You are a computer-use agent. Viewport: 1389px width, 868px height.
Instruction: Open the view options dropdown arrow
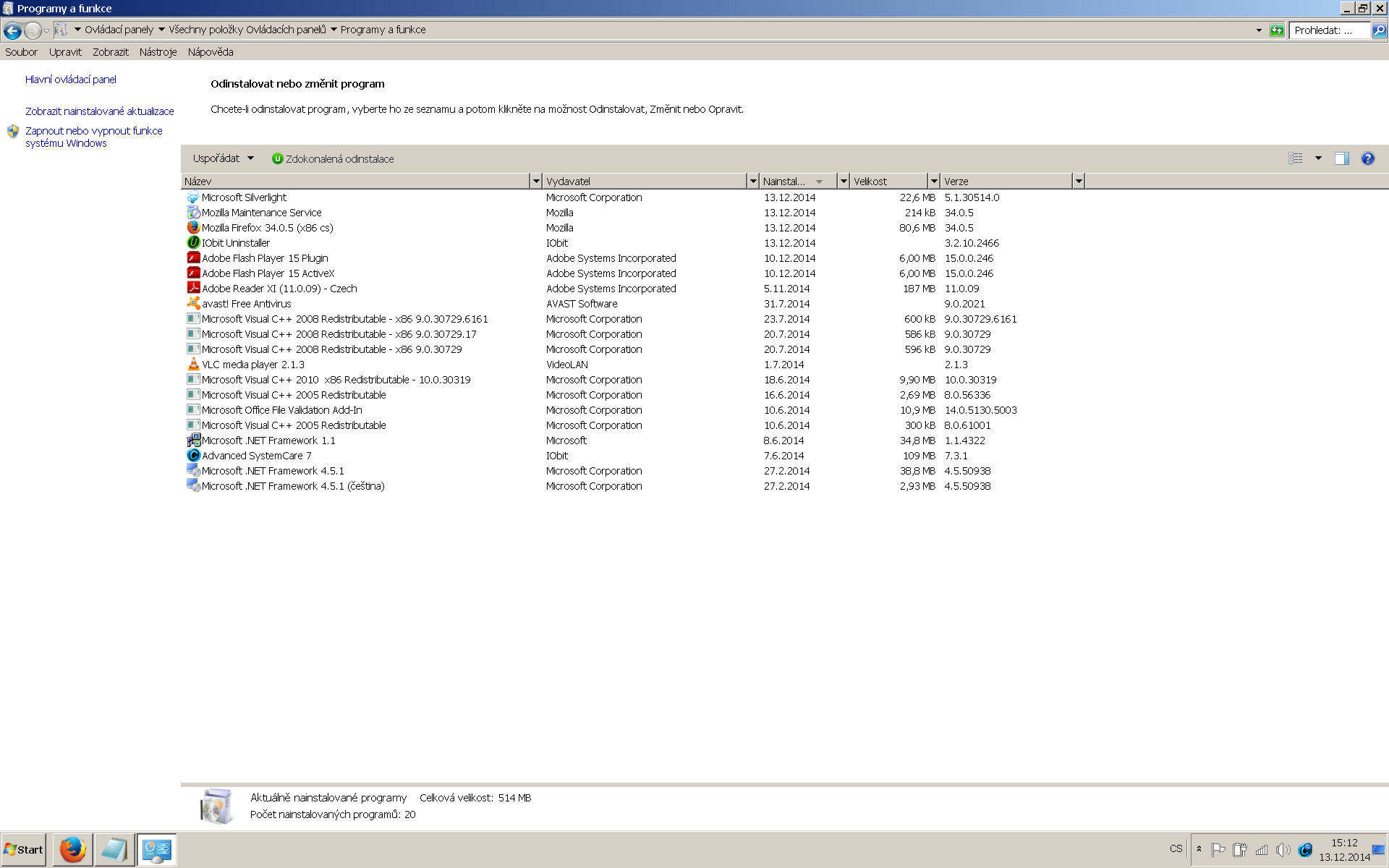click(x=1318, y=158)
